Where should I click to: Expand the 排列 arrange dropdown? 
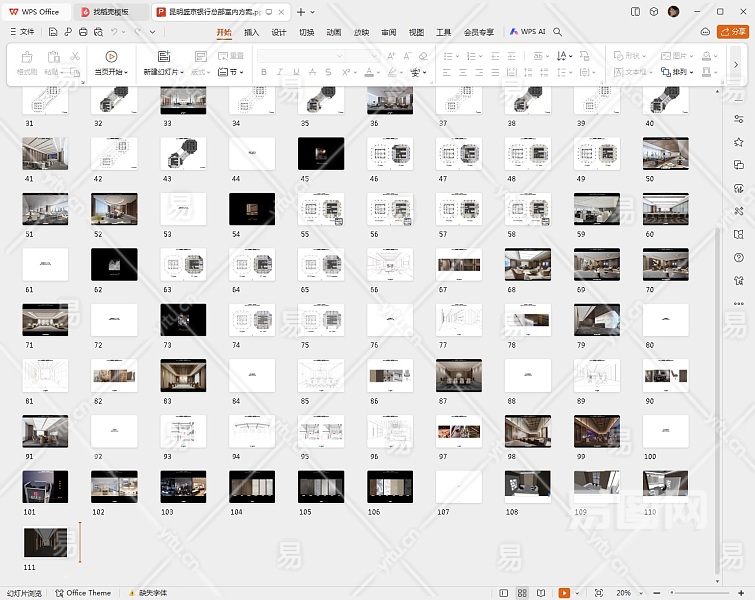tap(682, 72)
